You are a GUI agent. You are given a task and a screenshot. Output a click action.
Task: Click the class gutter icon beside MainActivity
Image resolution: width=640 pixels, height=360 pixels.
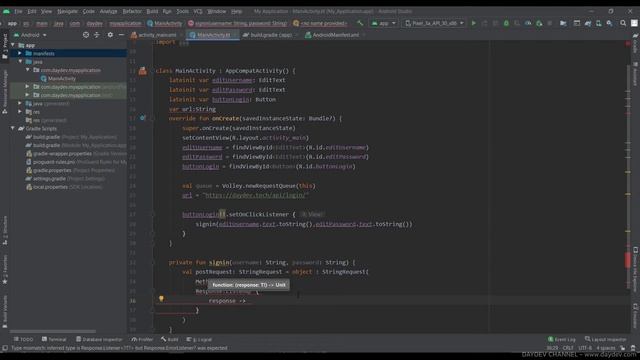[142, 71]
